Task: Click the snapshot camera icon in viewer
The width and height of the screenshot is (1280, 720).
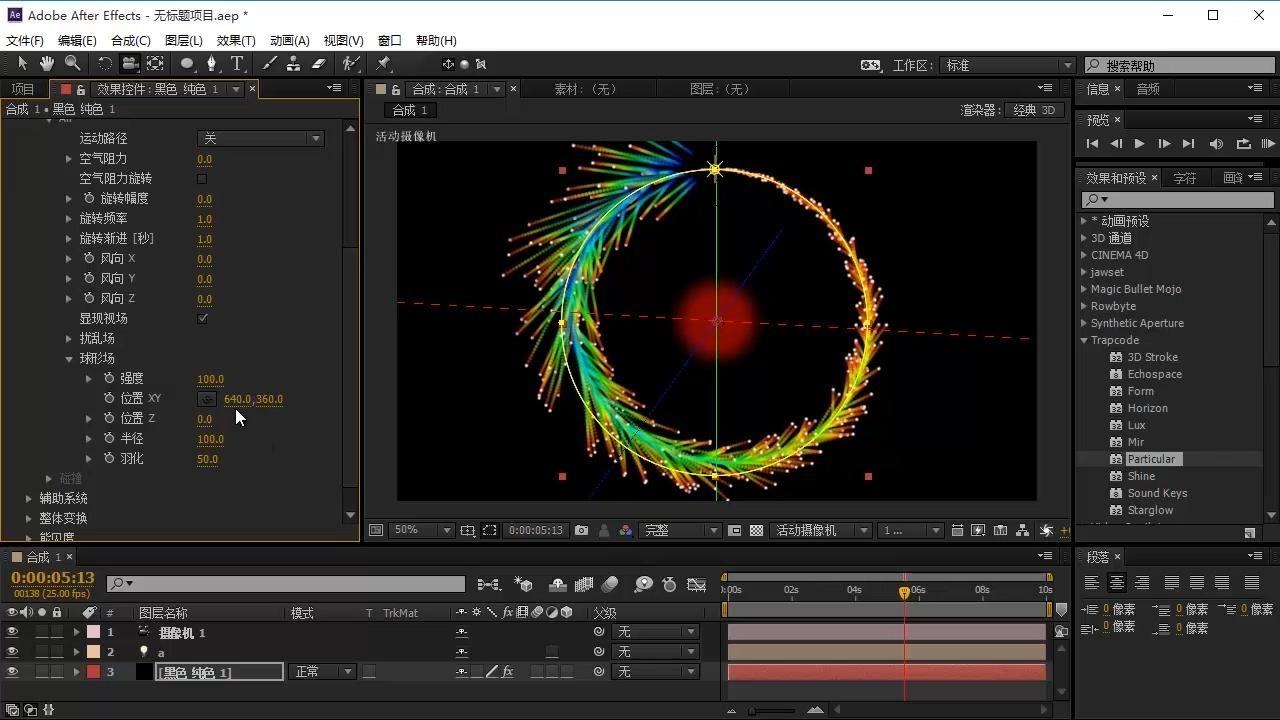Action: point(581,531)
